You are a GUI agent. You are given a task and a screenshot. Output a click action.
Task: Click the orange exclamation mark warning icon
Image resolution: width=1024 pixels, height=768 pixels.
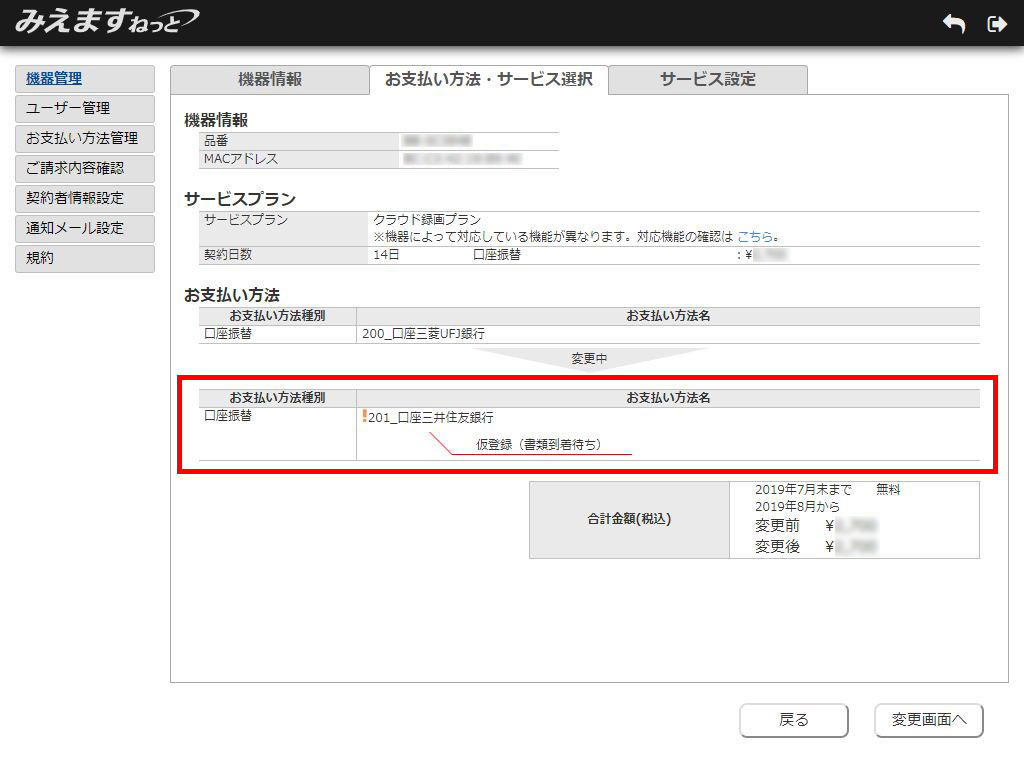tap(364, 417)
